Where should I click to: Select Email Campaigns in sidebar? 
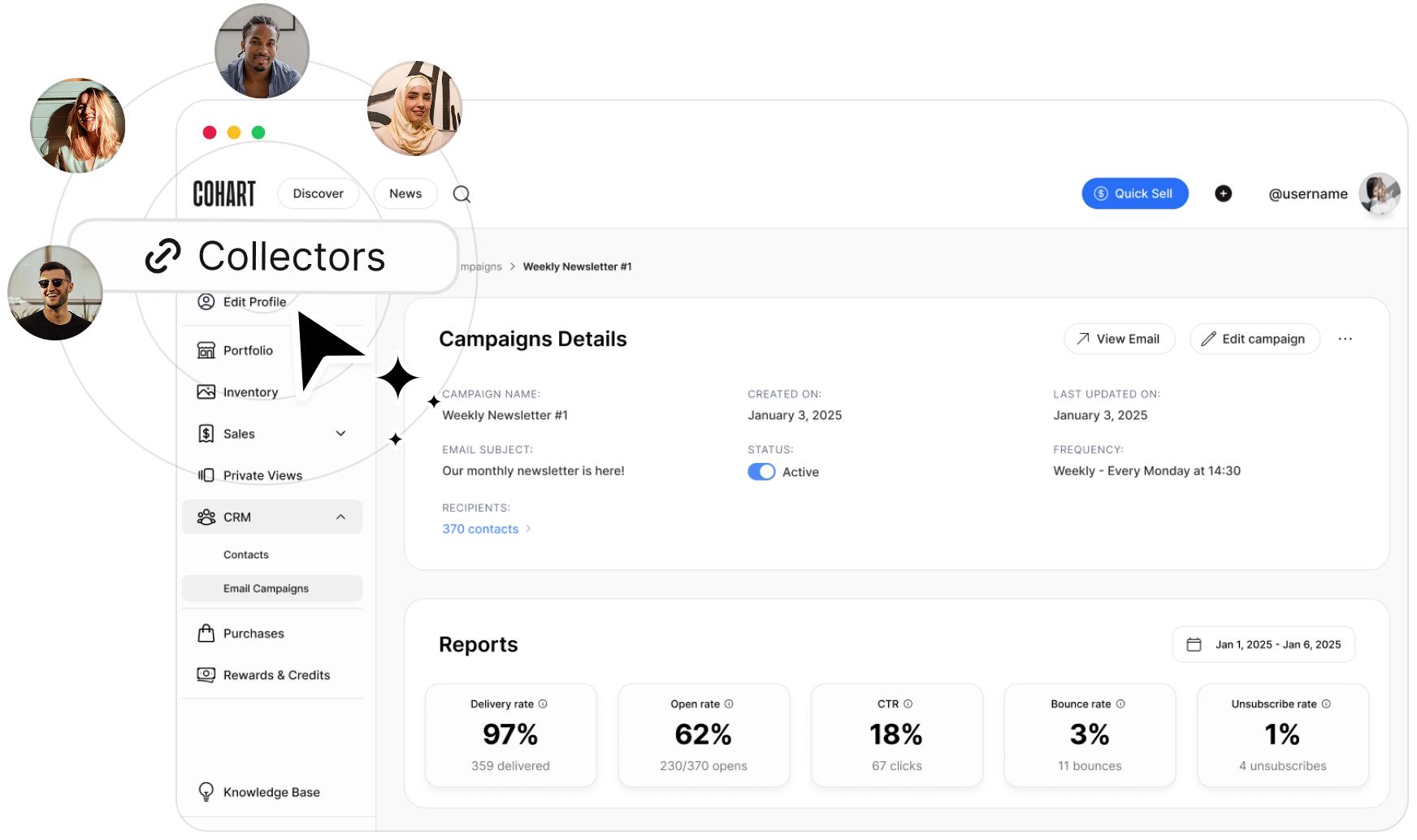tap(272, 588)
